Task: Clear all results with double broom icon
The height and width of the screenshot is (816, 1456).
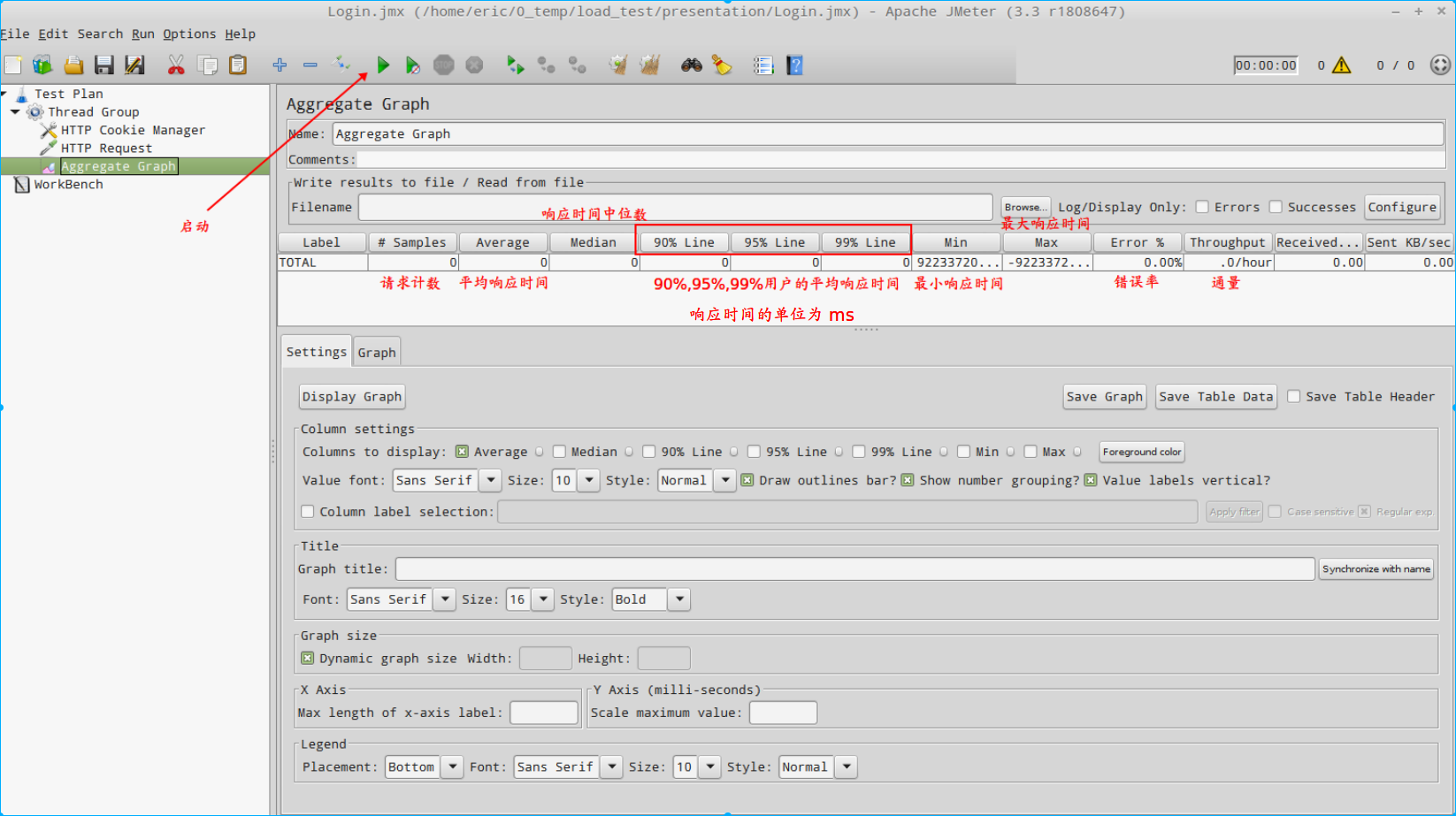Action: pos(650,65)
